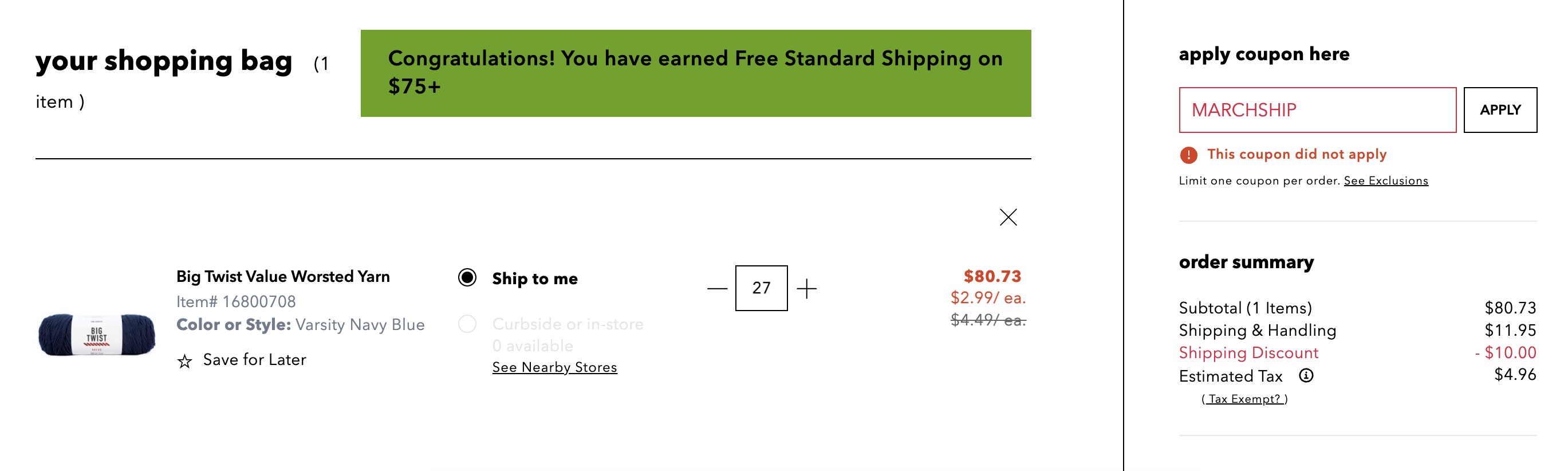Click the Save for Later star icon
This screenshot has width=1568, height=471.
click(183, 361)
